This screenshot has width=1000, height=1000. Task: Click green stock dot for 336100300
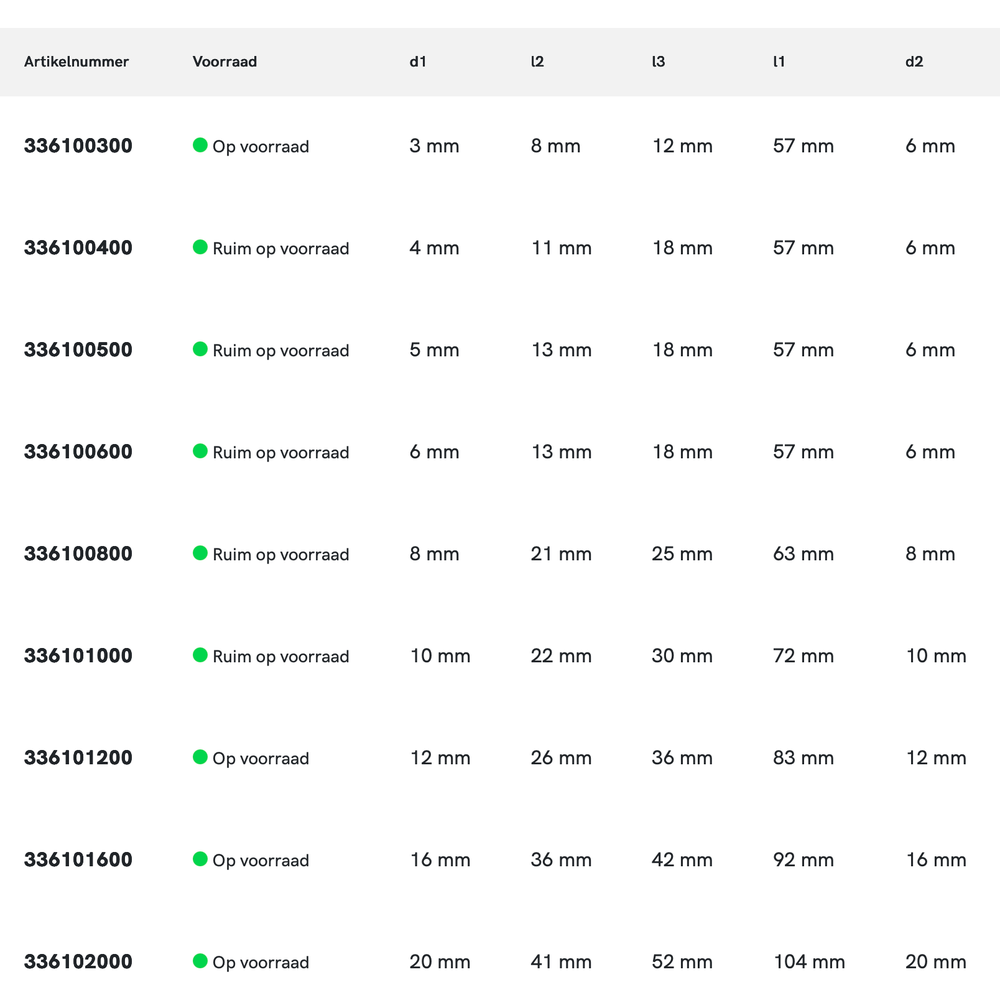(200, 145)
